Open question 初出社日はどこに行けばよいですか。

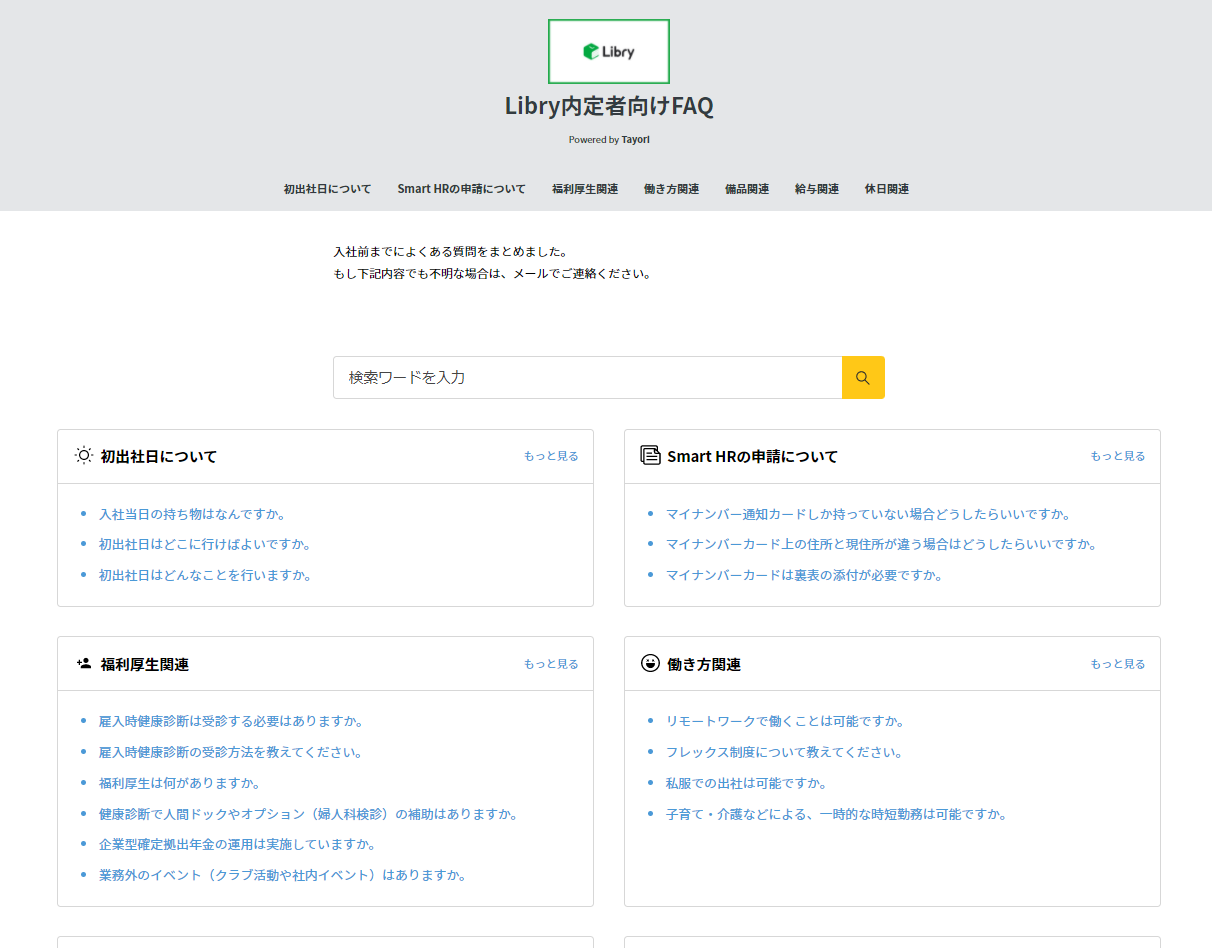click(205, 545)
